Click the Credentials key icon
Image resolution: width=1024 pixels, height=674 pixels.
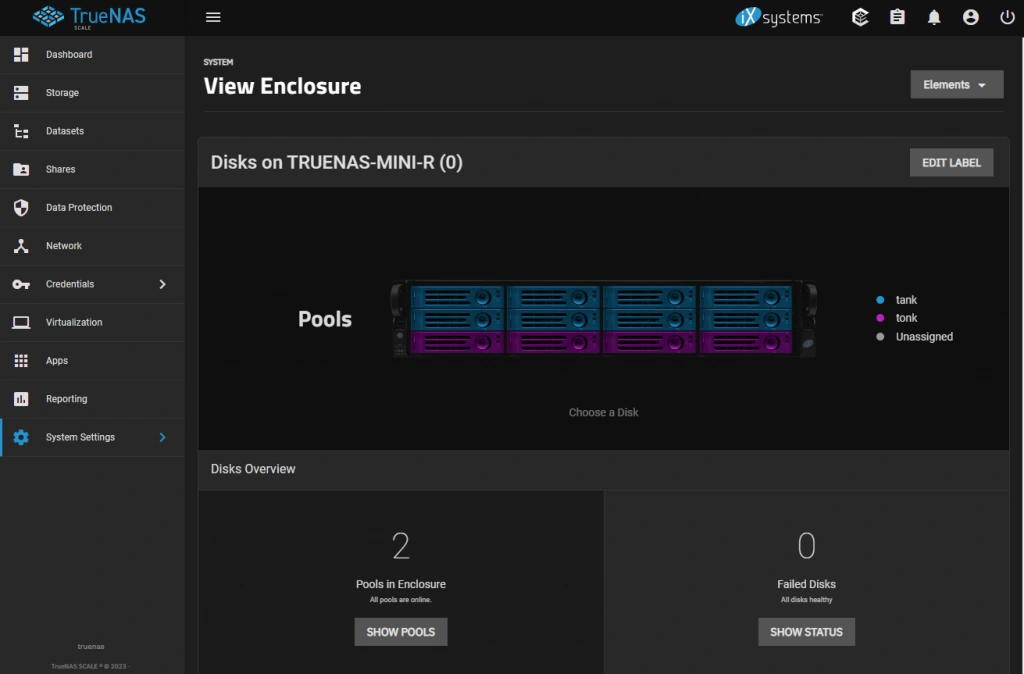point(21,284)
